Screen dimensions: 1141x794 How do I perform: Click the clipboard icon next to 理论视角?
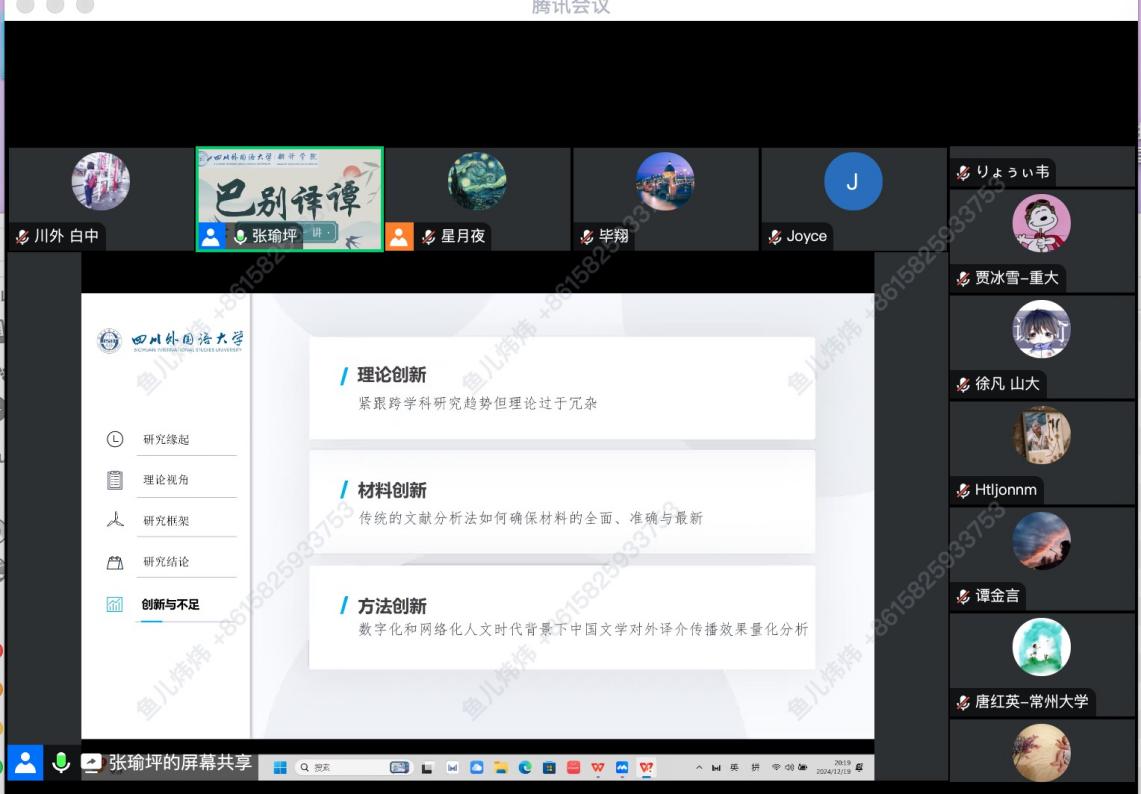pyautogui.click(x=115, y=480)
